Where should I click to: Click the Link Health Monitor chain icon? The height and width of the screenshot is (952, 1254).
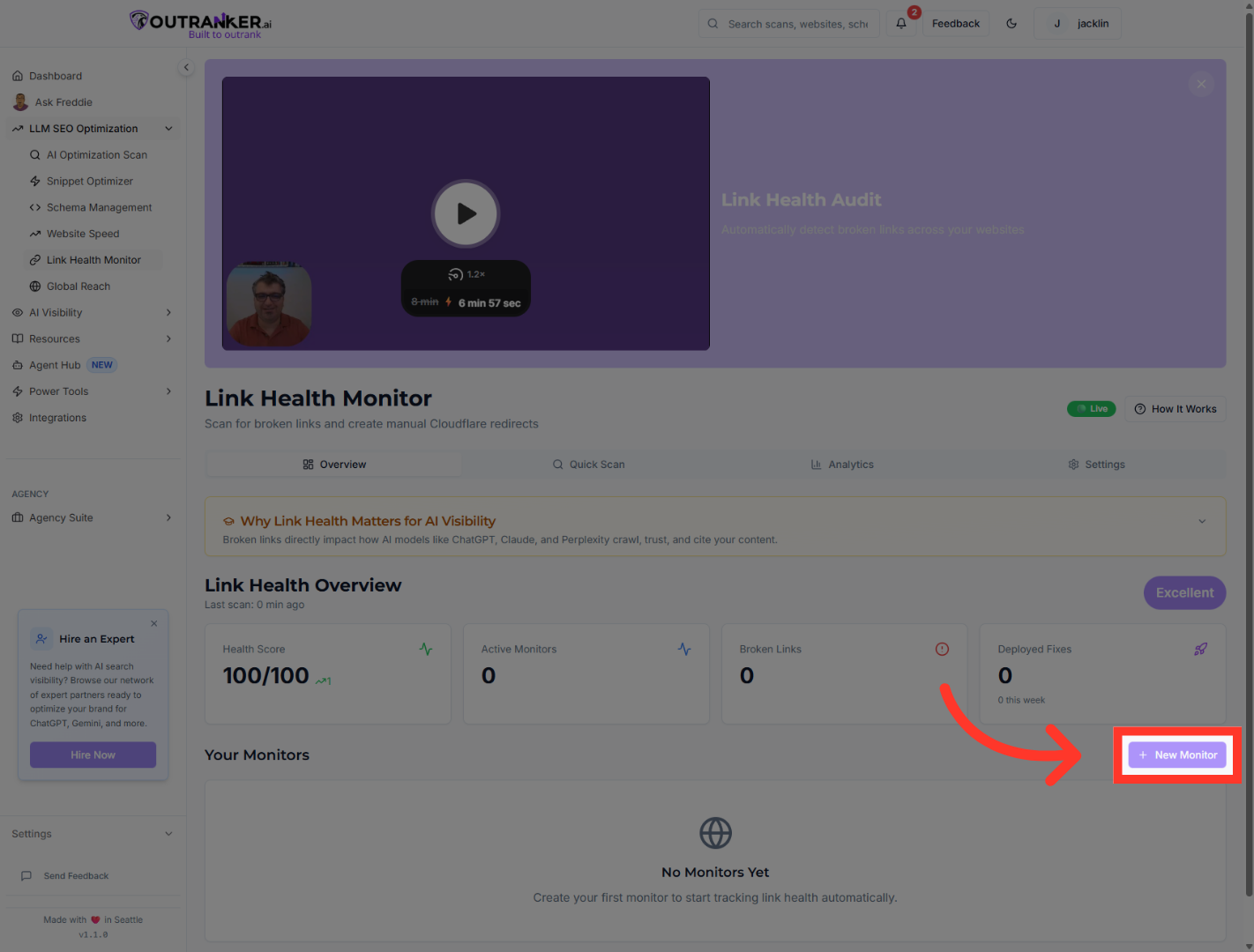[35, 260]
